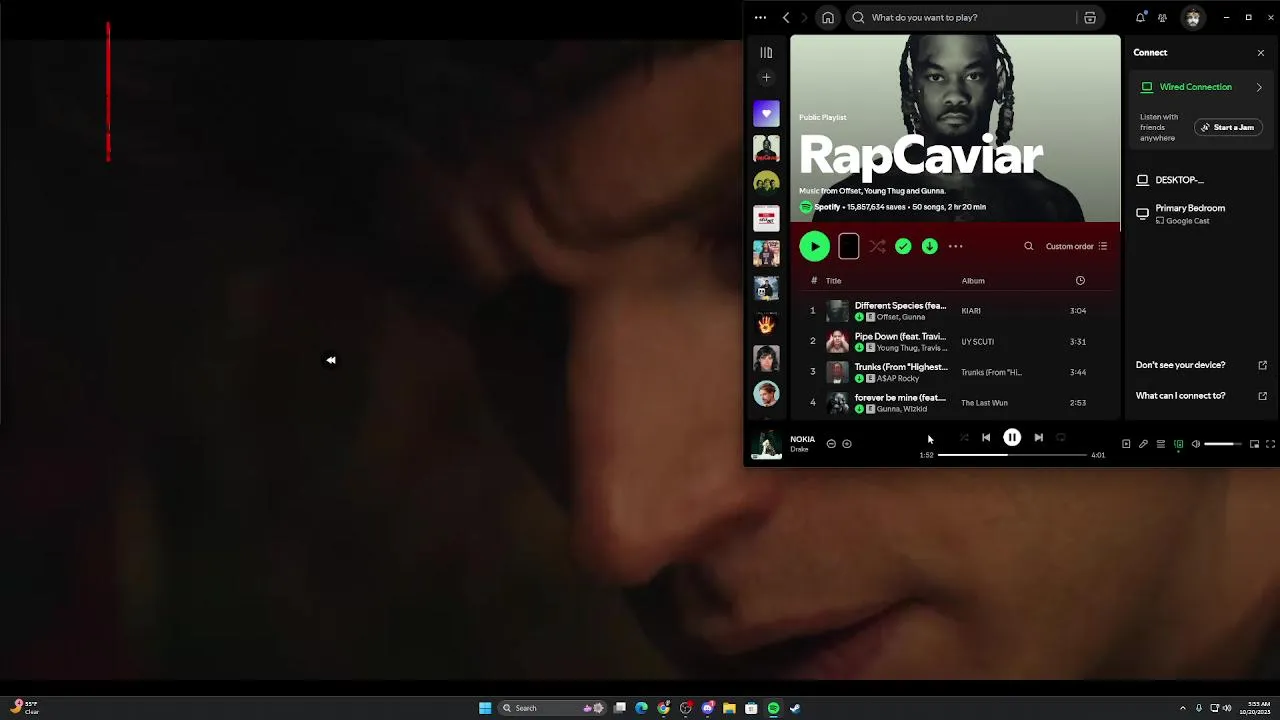Open the RapCaviar thumbnail in sidebar
This screenshot has height=720, width=1280.
click(x=766, y=149)
